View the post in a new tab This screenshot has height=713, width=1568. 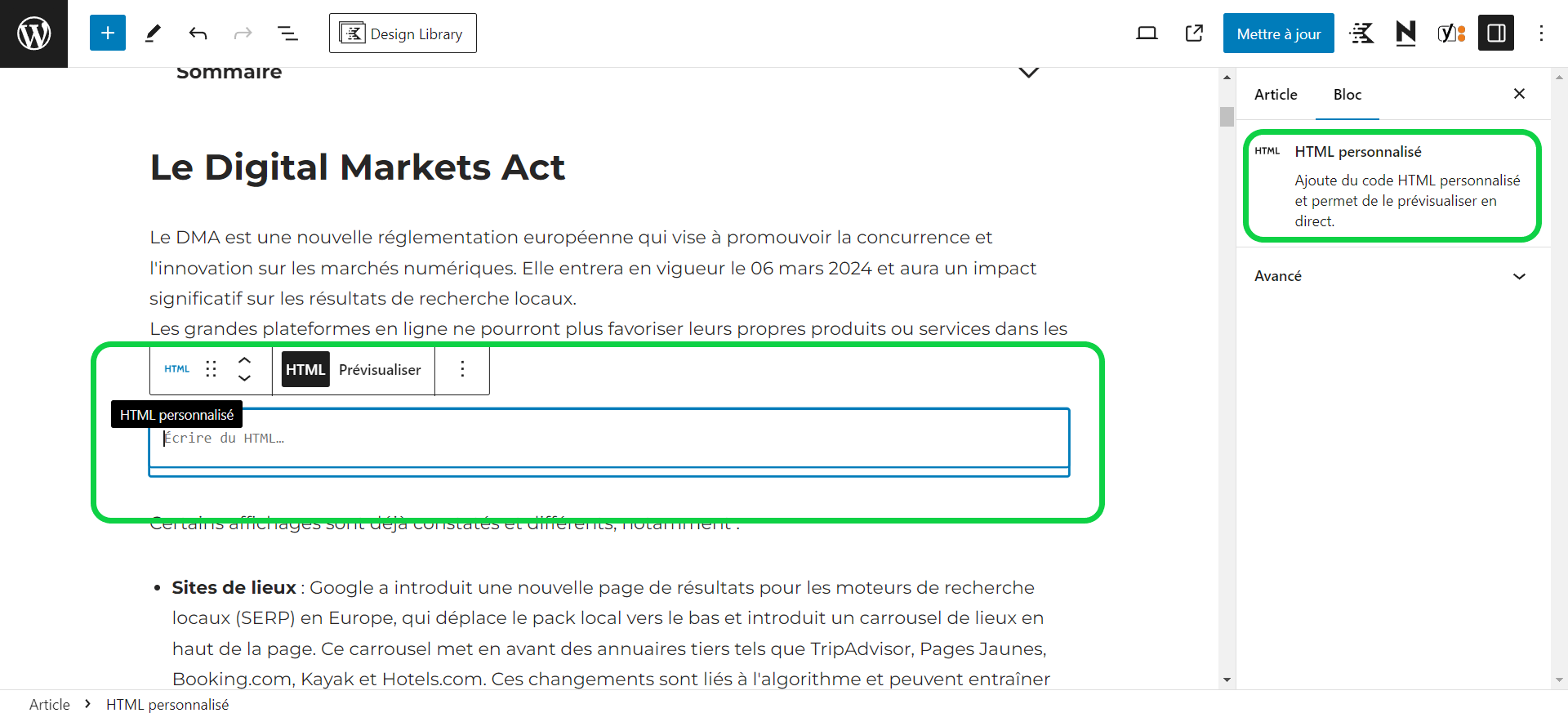[1193, 33]
